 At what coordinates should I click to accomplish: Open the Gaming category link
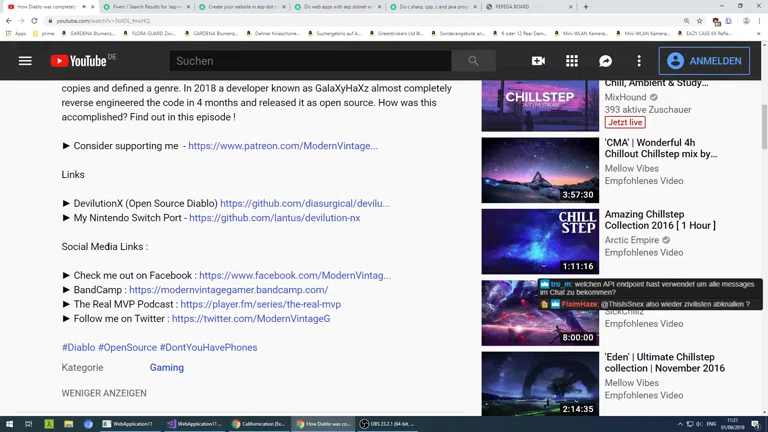point(167,367)
